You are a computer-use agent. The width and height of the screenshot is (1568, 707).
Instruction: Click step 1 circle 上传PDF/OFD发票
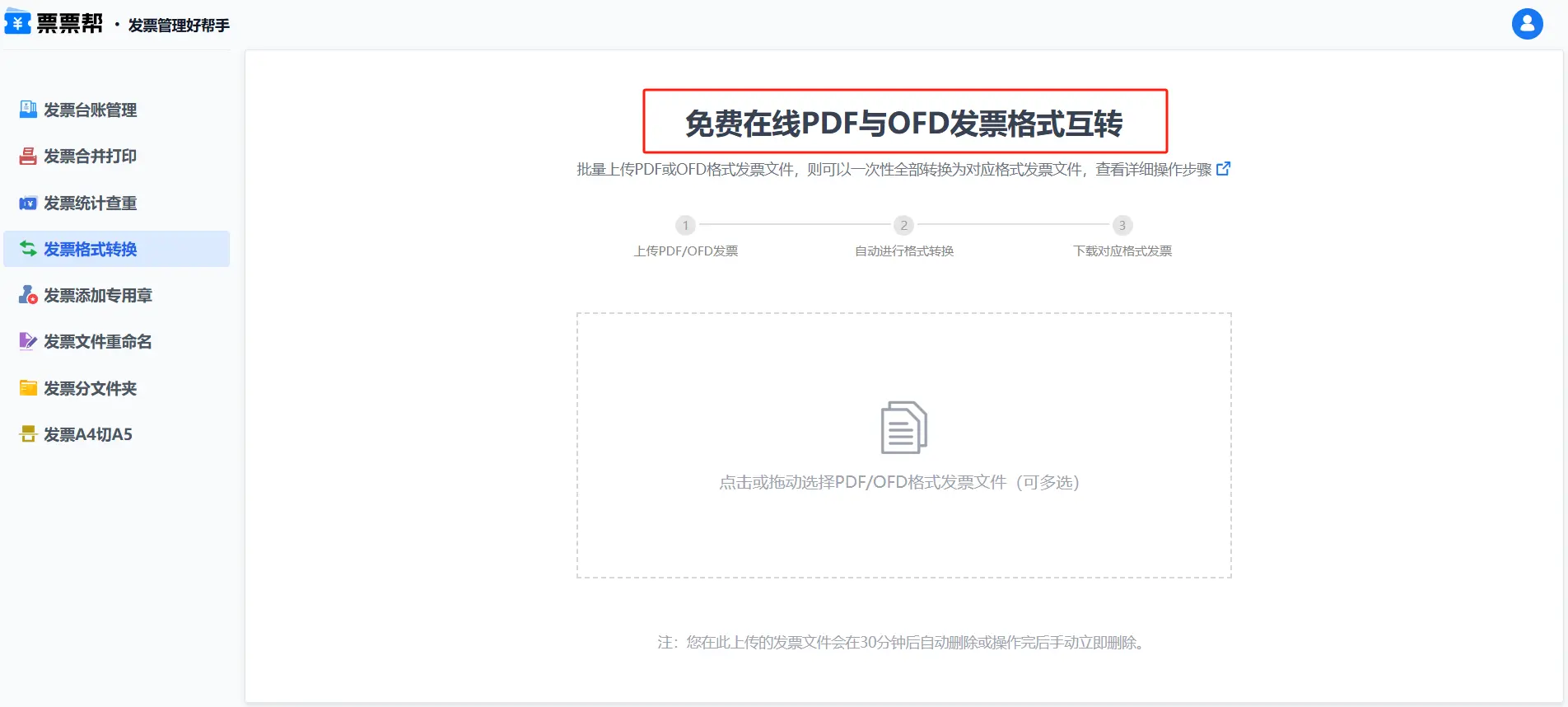tap(685, 225)
